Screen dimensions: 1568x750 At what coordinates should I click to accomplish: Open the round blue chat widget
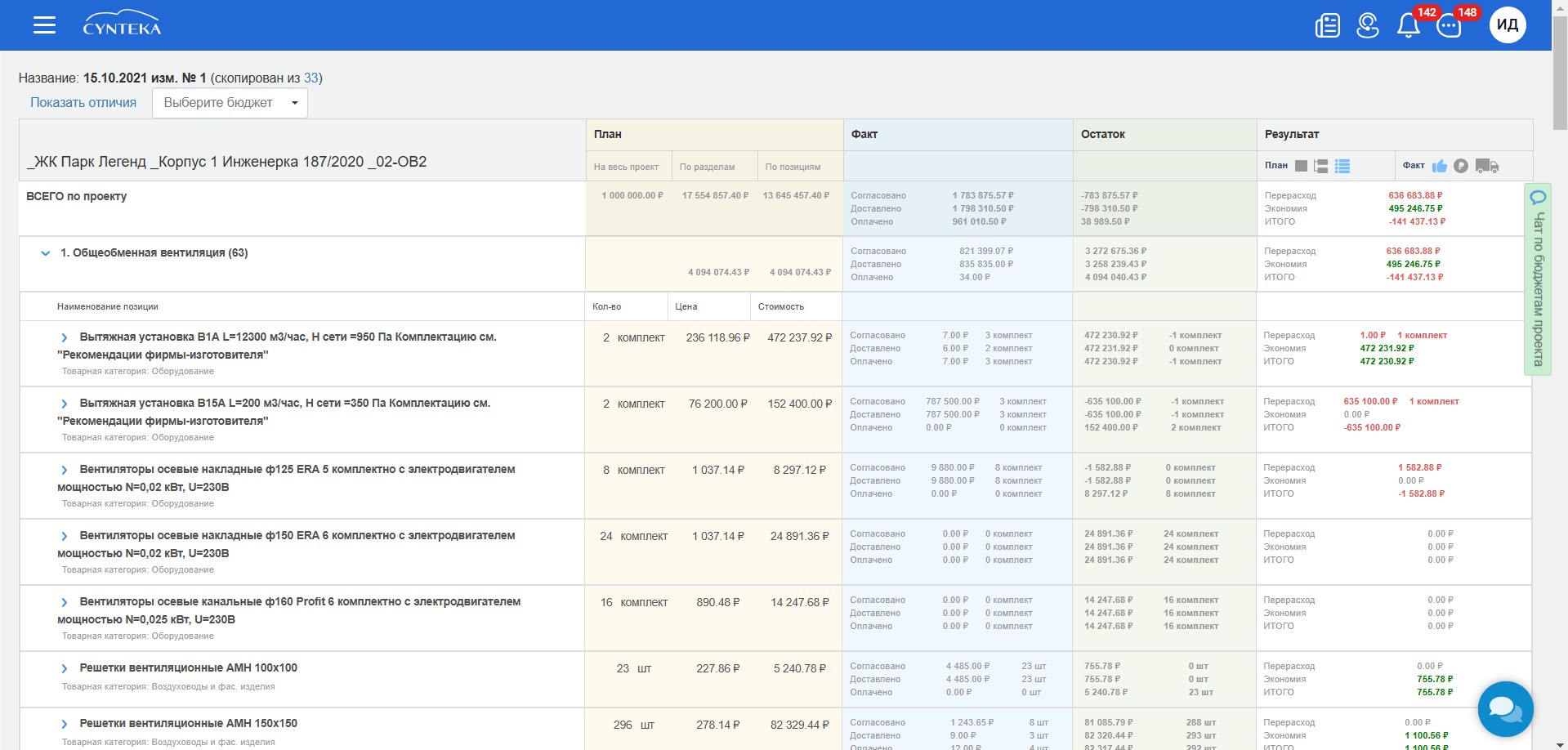pos(1504,708)
